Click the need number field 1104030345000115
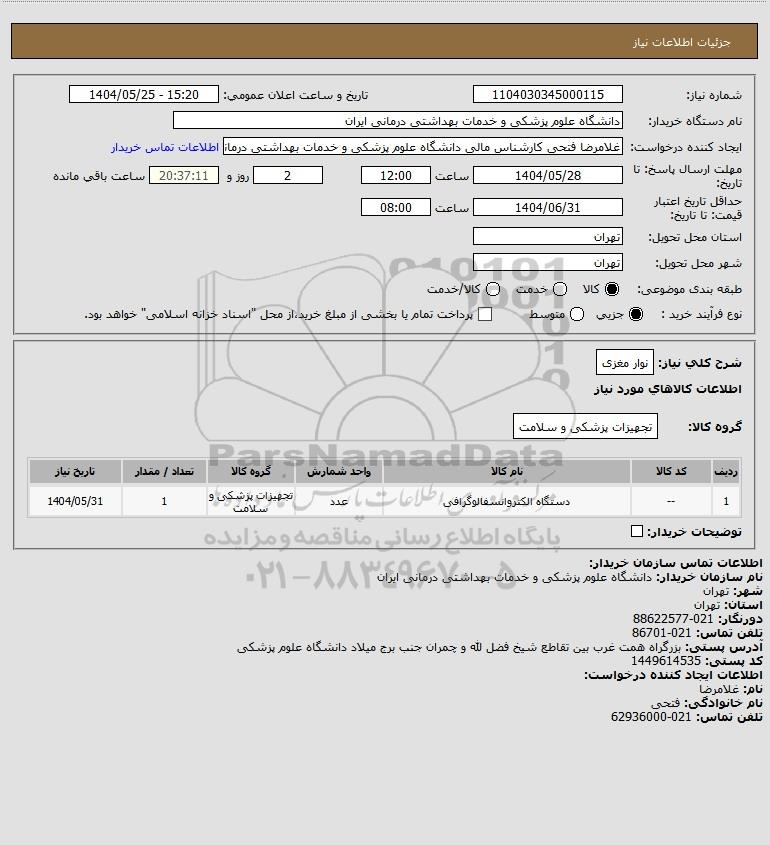Image resolution: width=770 pixels, height=845 pixels. tap(547, 94)
